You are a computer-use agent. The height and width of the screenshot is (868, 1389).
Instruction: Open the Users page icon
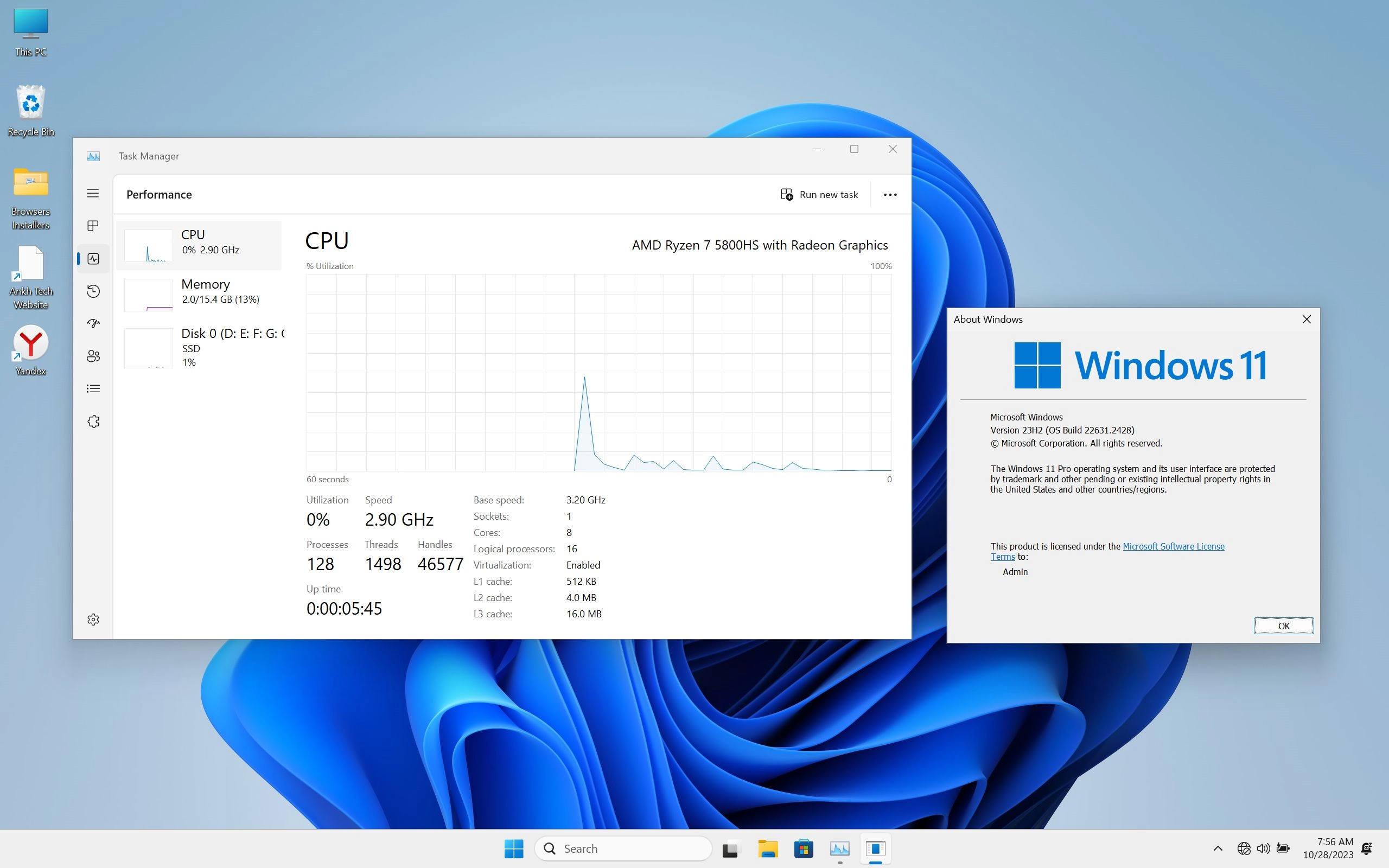(x=93, y=356)
